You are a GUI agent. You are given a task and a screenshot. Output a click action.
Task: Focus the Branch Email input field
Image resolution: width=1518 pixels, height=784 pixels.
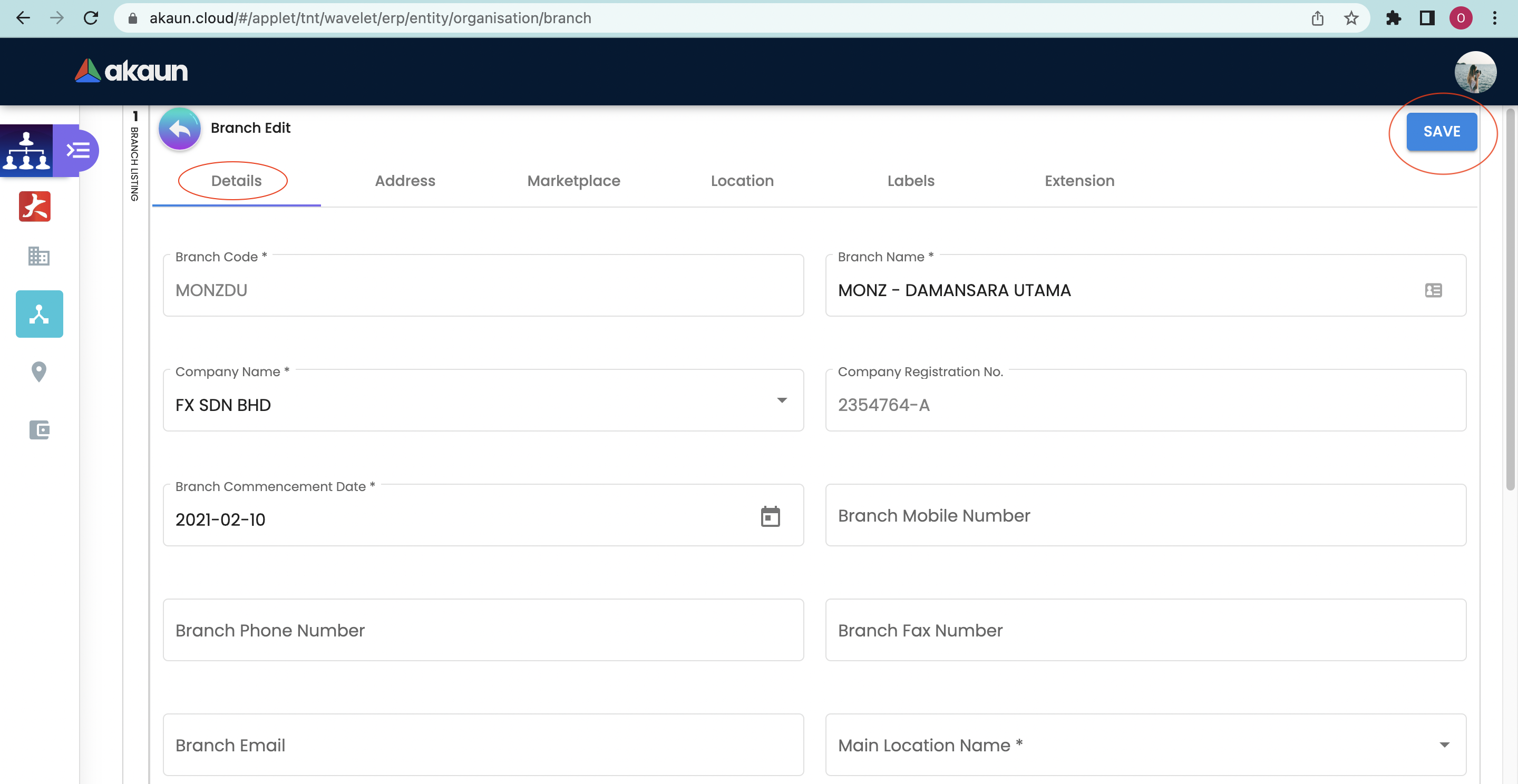483,745
